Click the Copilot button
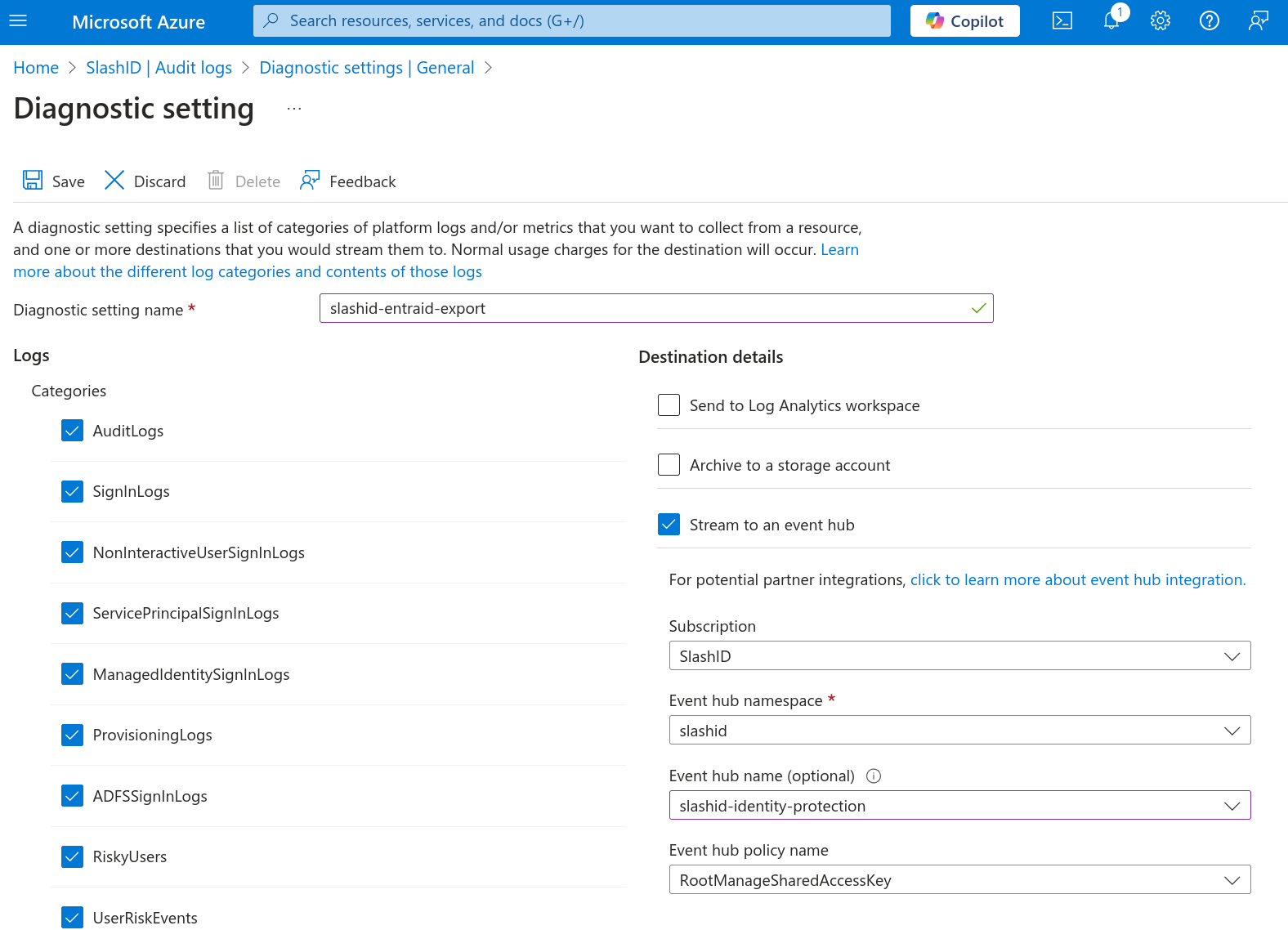 pyautogui.click(x=965, y=21)
